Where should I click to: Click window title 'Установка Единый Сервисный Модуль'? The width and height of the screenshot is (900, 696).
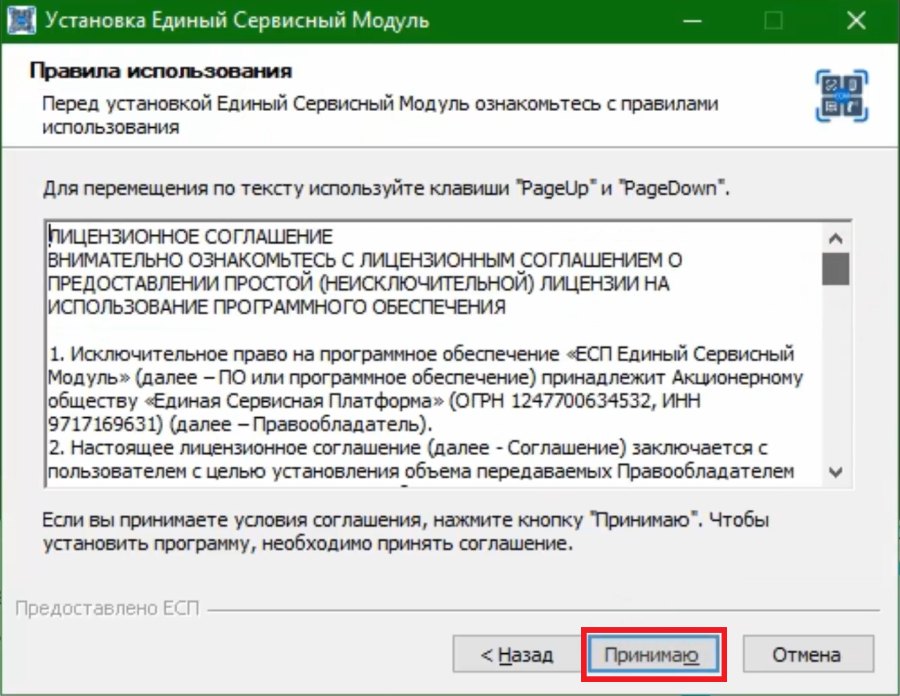point(237,21)
